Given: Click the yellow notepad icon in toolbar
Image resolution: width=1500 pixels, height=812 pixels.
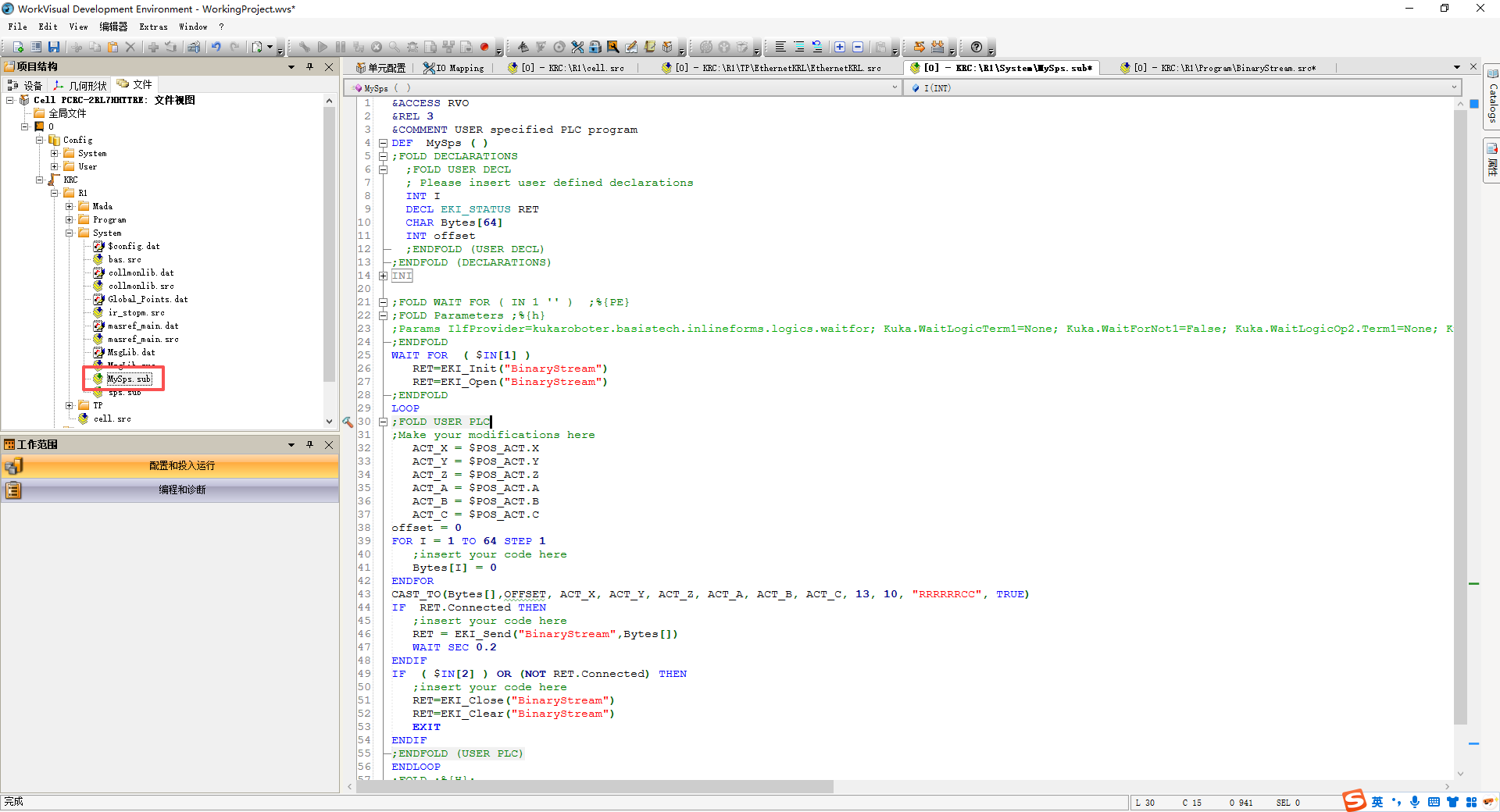Looking at the screenshot, I should tap(649, 48).
